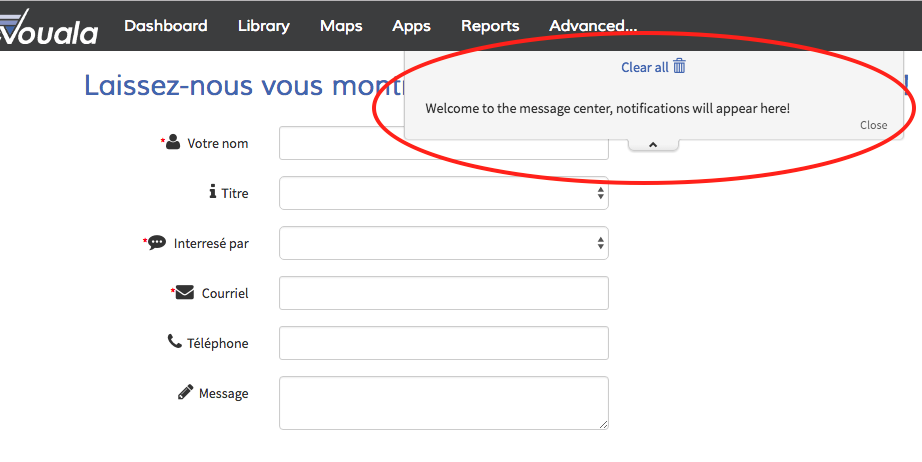Click the info icon beside Titre
This screenshot has height=462, width=922.
click(x=213, y=192)
